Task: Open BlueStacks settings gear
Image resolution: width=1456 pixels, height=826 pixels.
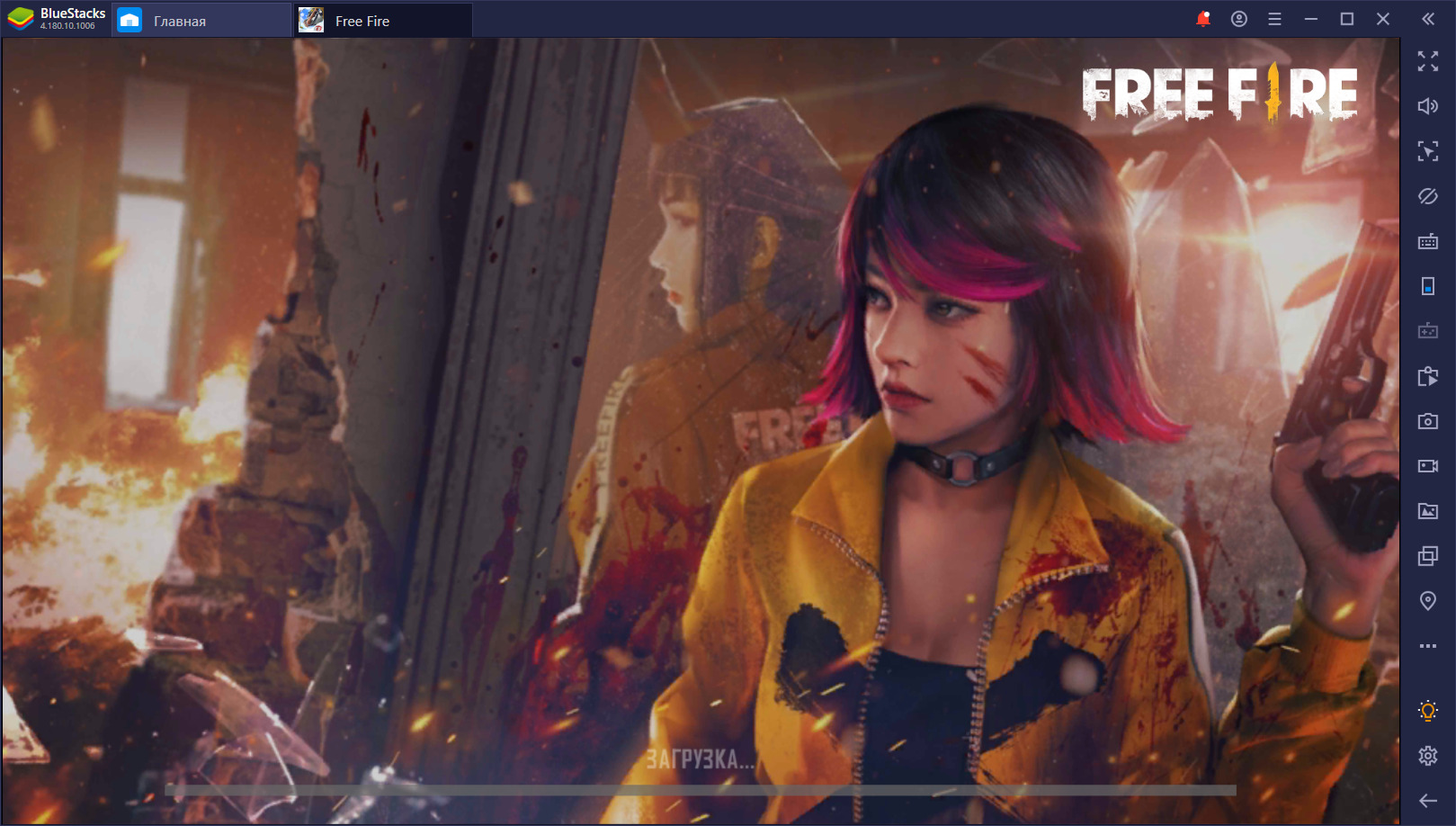Action: pyautogui.click(x=1428, y=756)
